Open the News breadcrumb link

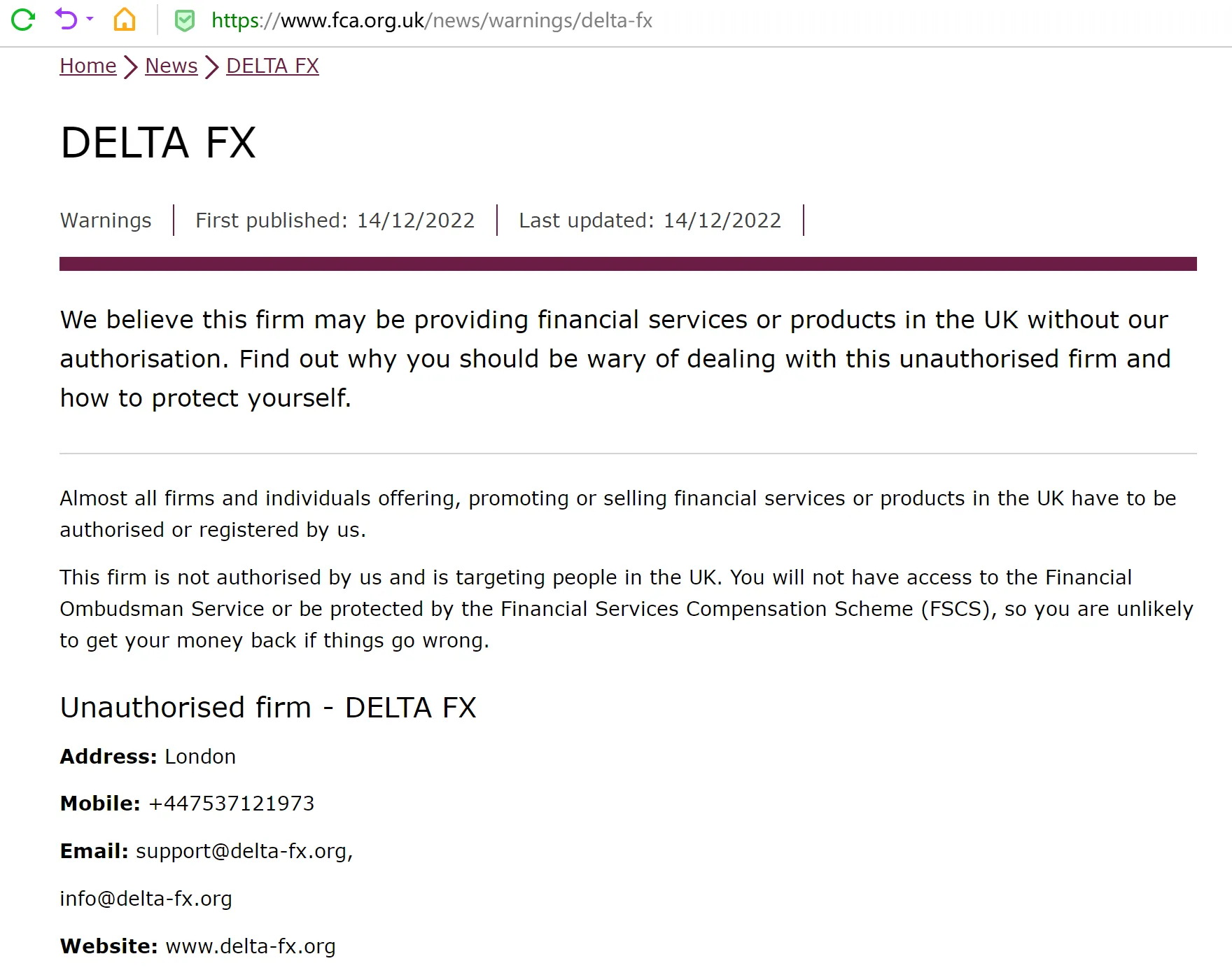point(171,66)
